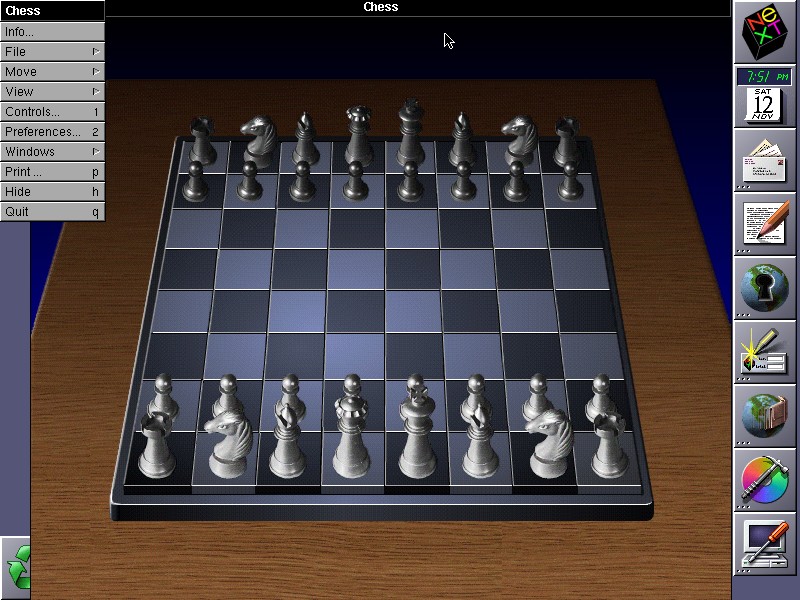Open the color wheel hammer dock icon
Image resolution: width=800 pixels, height=600 pixels.
(765, 480)
